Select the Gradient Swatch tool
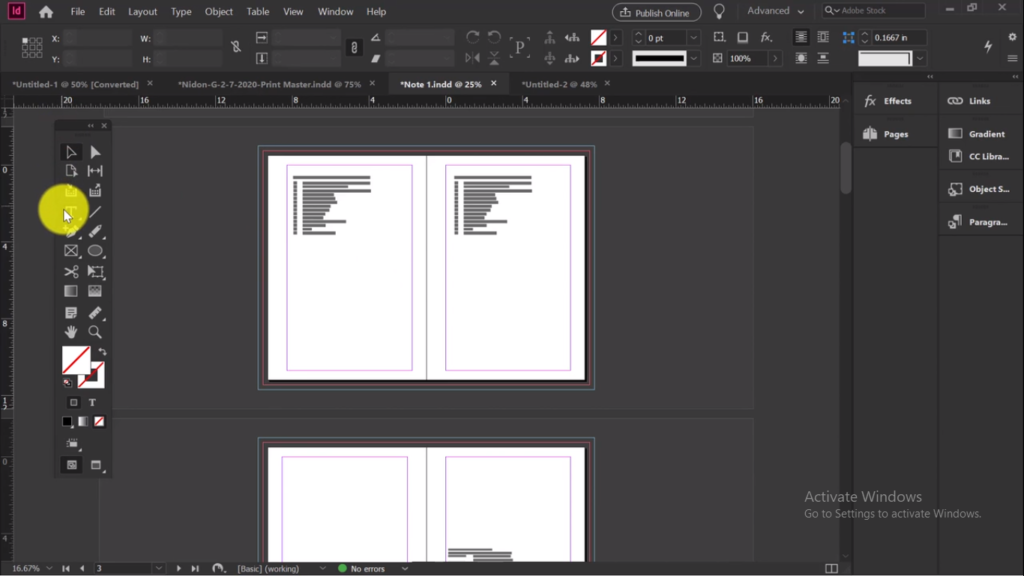The height and width of the screenshot is (576, 1024). (71, 291)
